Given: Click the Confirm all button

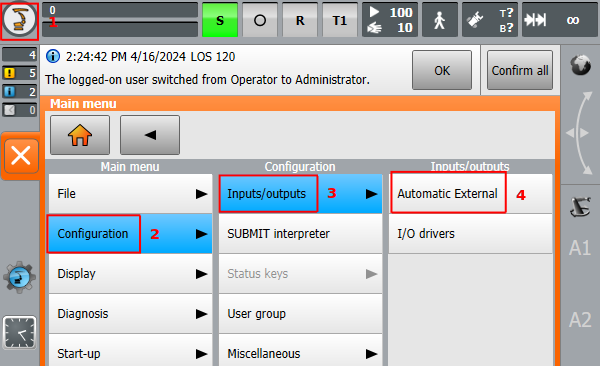Looking at the screenshot, I should (520, 70).
